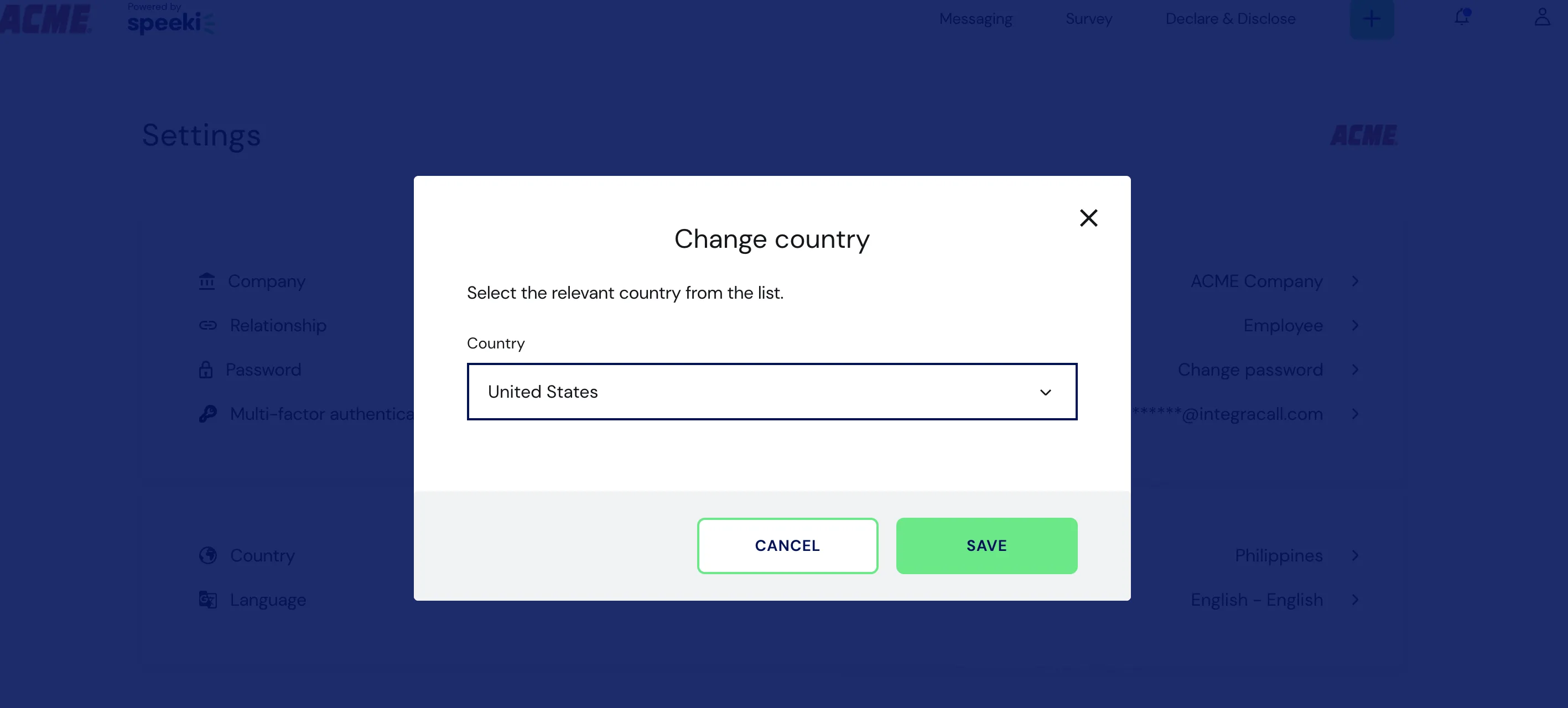Viewport: 1568px width, 708px height.
Task: Click the Country globe icon
Action: [x=208, y=555]
